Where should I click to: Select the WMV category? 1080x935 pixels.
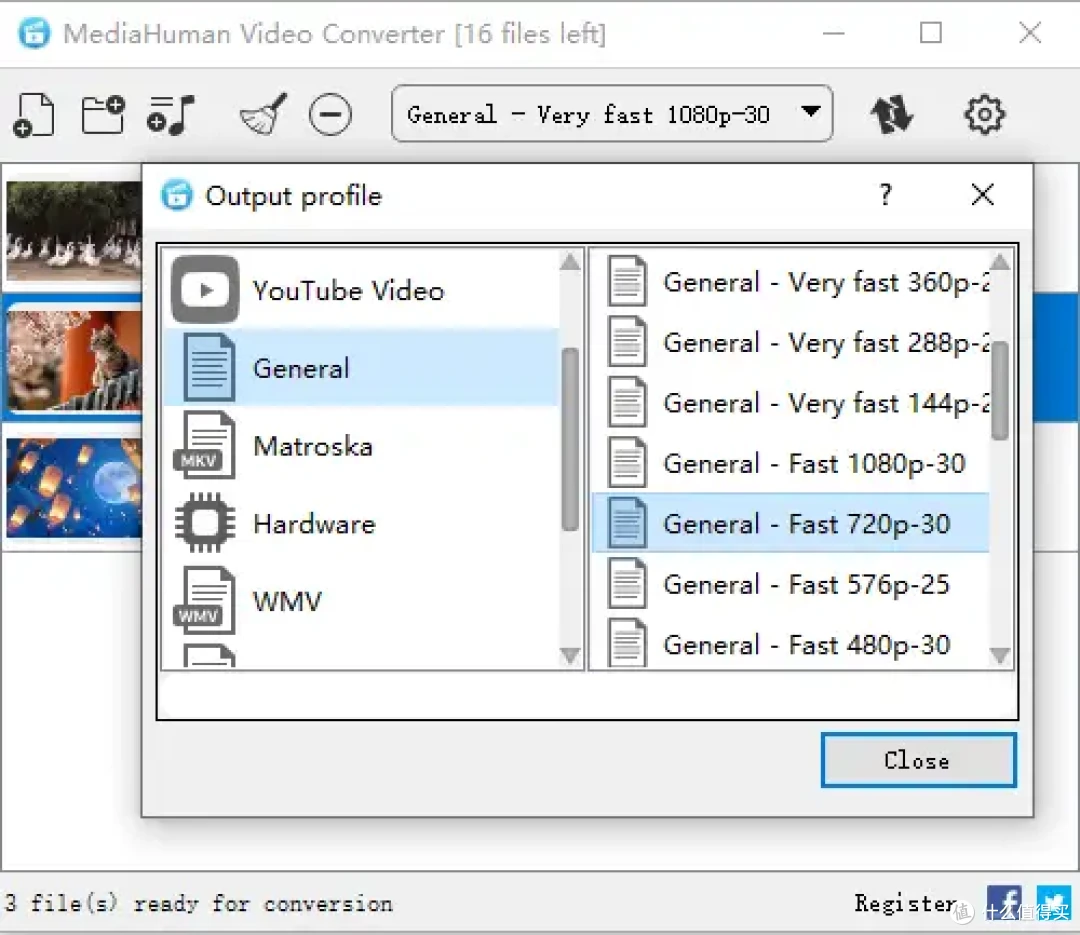(x=362, y=602)
